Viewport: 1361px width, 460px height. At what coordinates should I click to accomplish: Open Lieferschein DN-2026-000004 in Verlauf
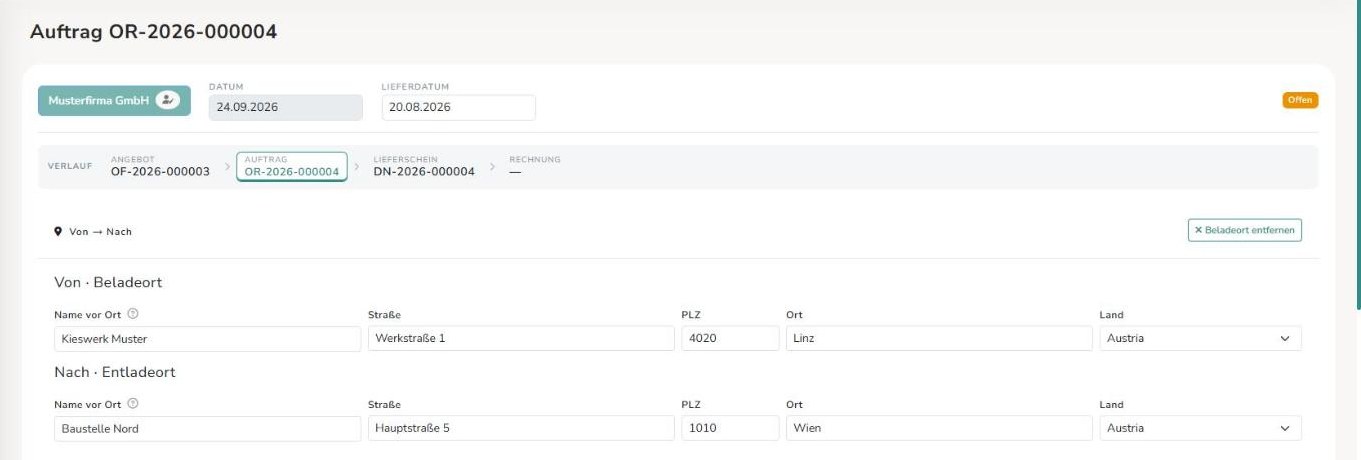pos(424,166)
